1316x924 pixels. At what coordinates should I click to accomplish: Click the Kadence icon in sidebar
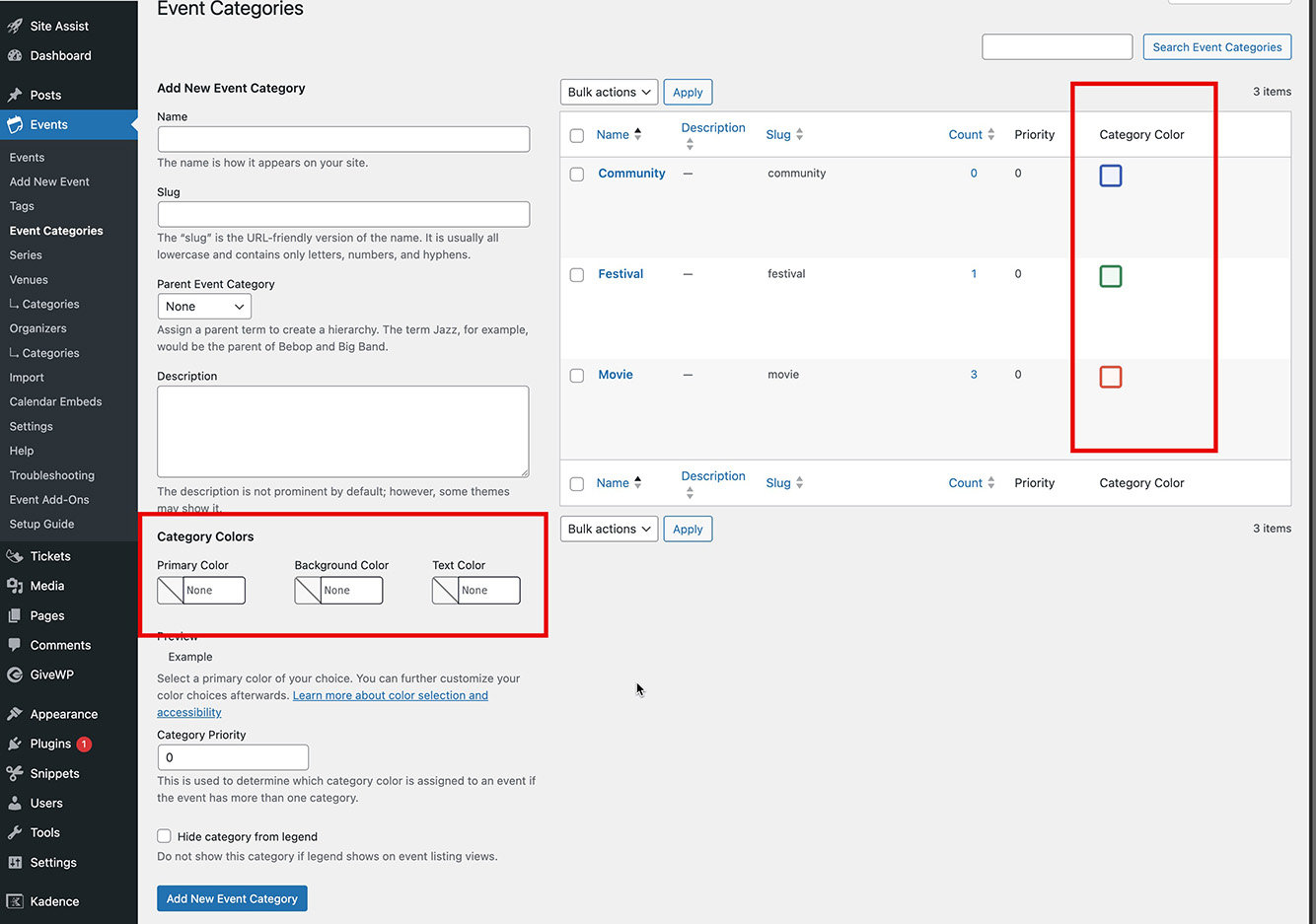tap(15, 901)
